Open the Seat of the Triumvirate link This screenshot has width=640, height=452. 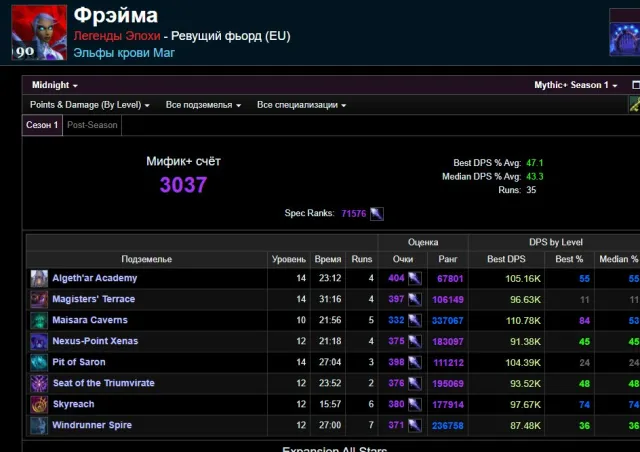click(104, 383)
